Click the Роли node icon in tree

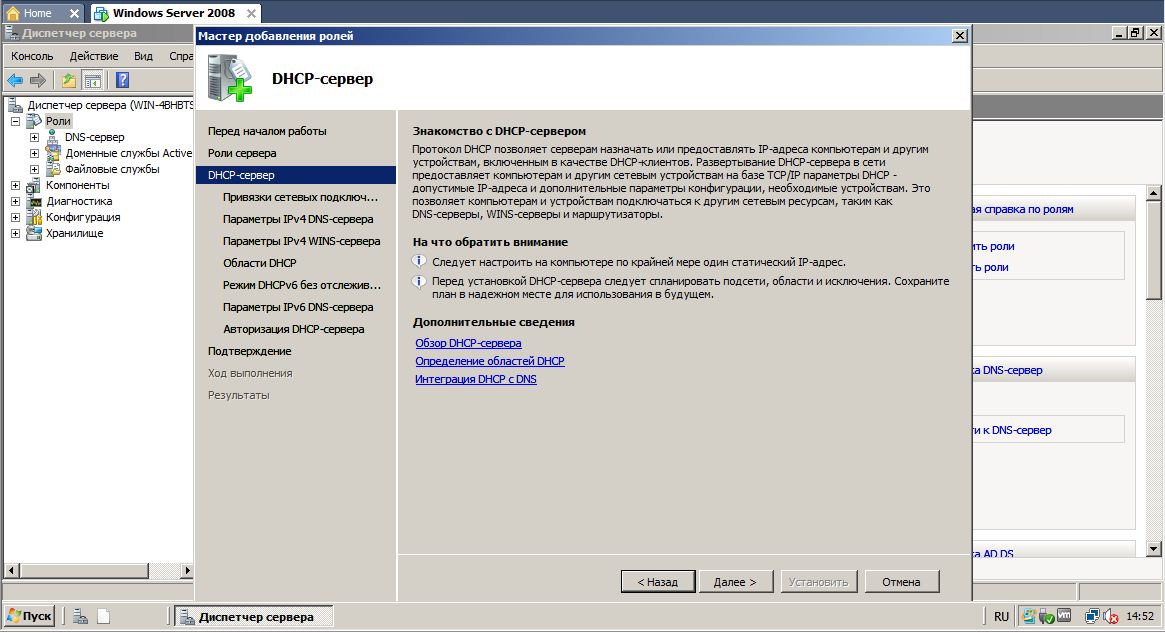(x=34, y=121)
